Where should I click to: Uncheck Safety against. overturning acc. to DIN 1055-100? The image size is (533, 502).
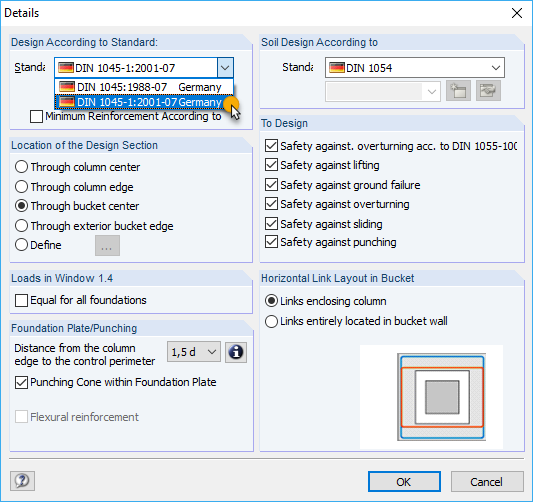click(x=271, y=145)
